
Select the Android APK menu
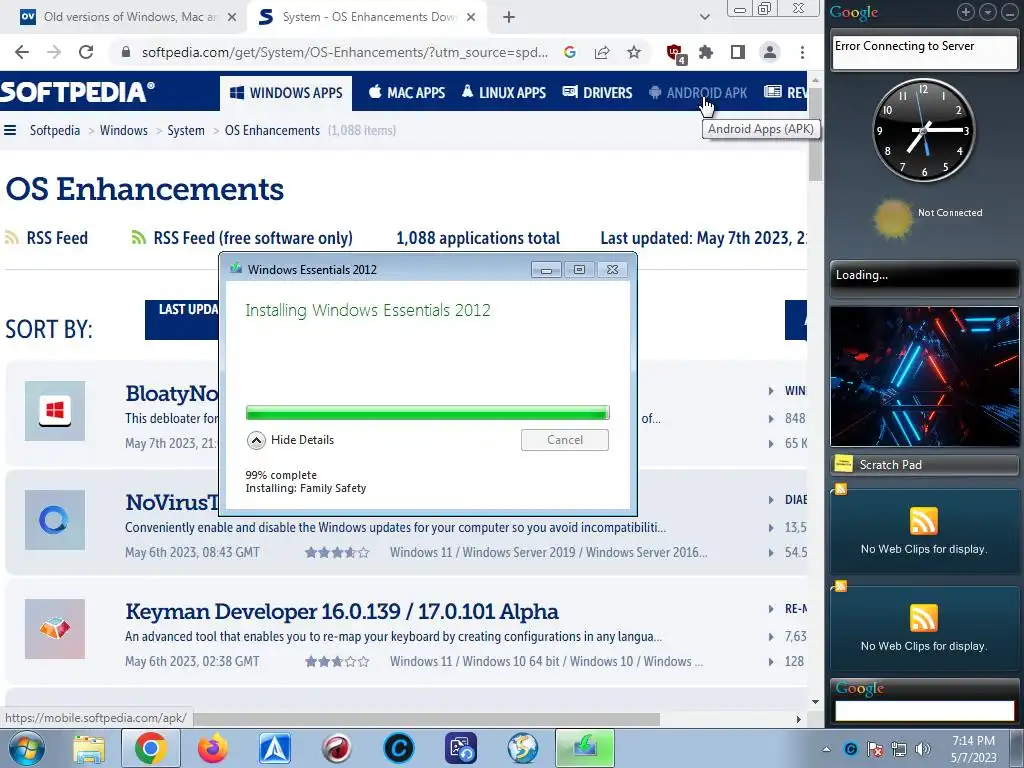698,93
